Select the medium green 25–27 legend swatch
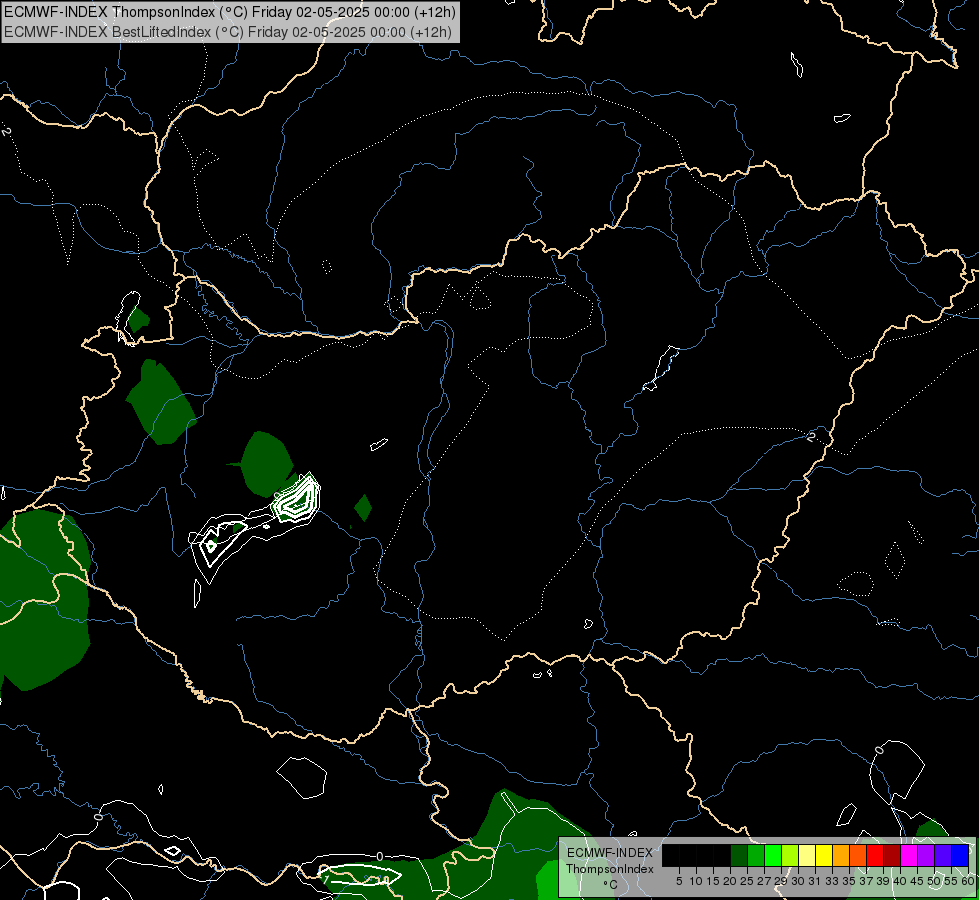 [x=756, y=856]
